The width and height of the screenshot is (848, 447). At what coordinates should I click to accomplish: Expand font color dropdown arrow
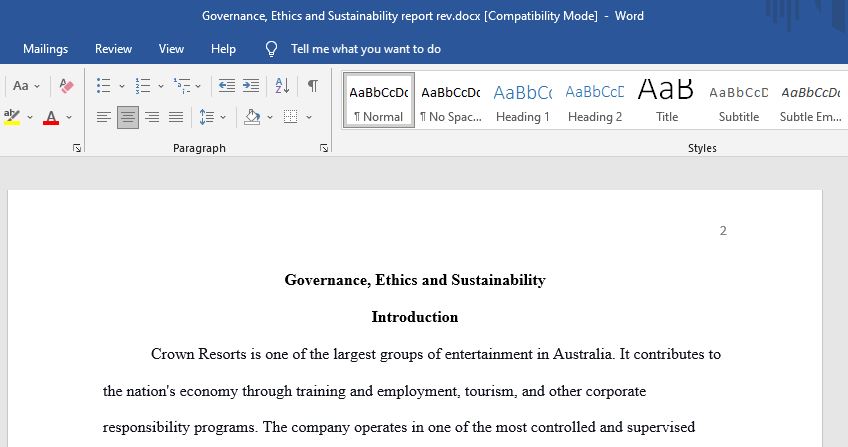pos(69,117)
